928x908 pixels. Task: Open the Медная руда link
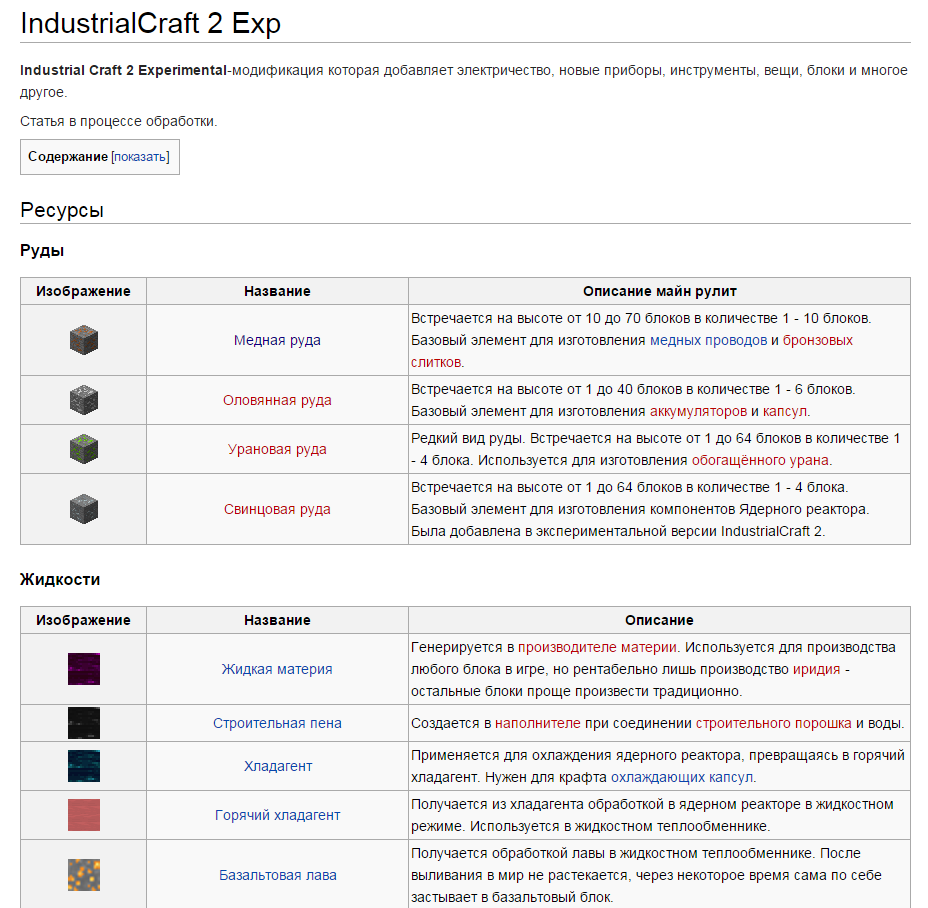(x=277, y=340)
